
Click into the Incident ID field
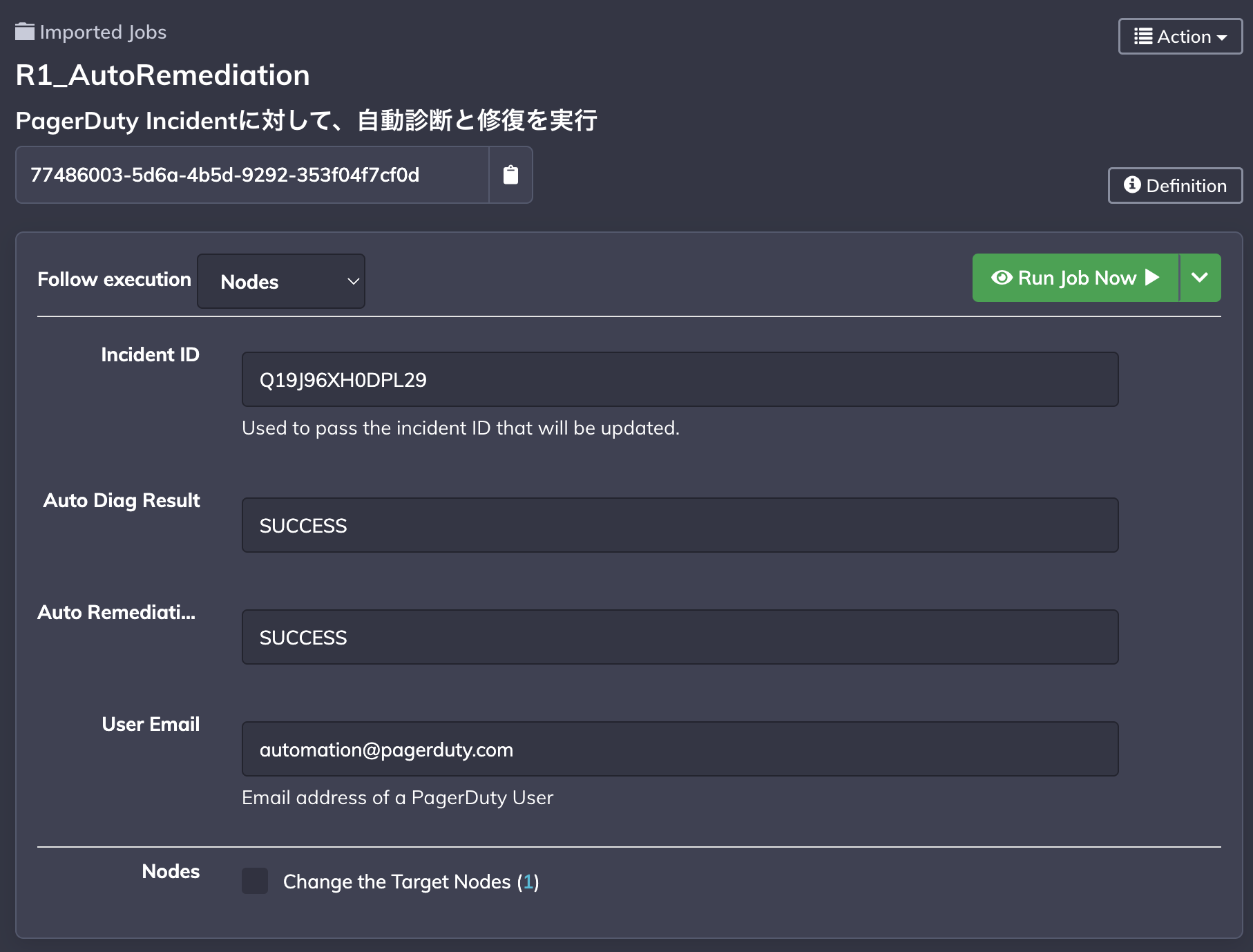click(680, 379)
